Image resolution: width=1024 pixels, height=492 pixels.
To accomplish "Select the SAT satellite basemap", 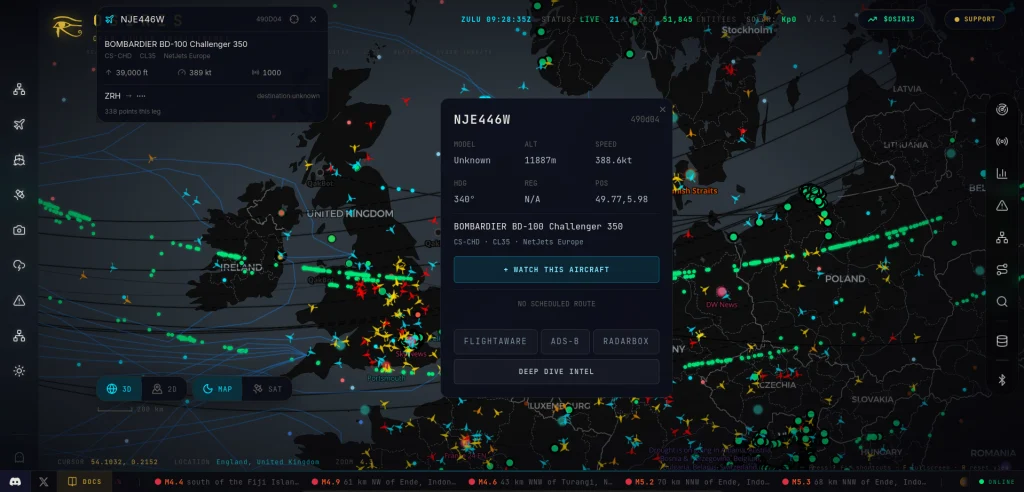I will 267,389.
